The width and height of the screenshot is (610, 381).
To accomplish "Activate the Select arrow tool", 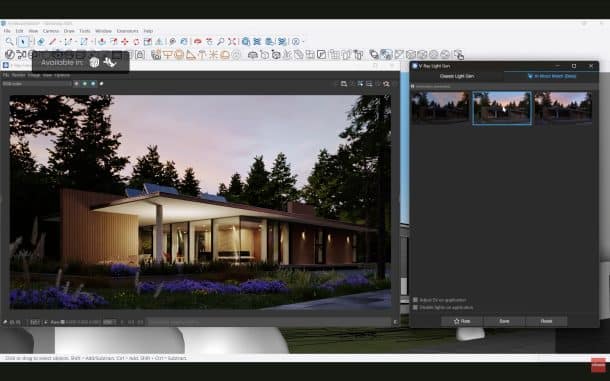I will click(x=23, y=41).
